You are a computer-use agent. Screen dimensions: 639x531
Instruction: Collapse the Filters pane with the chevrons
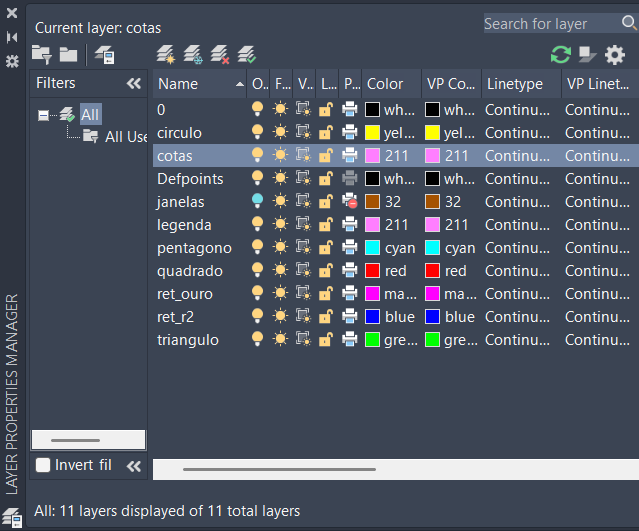pos(133,84)
